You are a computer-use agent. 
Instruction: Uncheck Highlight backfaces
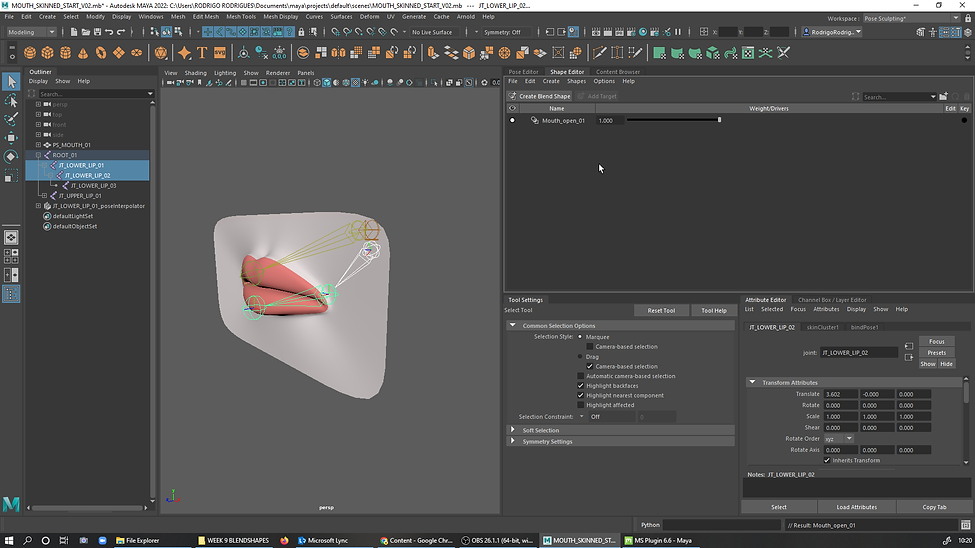pos(581,386)
